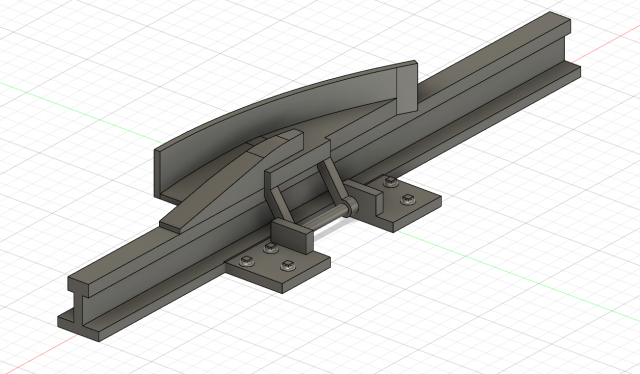The image size is (640, 374).
Task: Select the rear plate bolt closest to the rail
Action: pyautogui.click(x=391, y=182)
